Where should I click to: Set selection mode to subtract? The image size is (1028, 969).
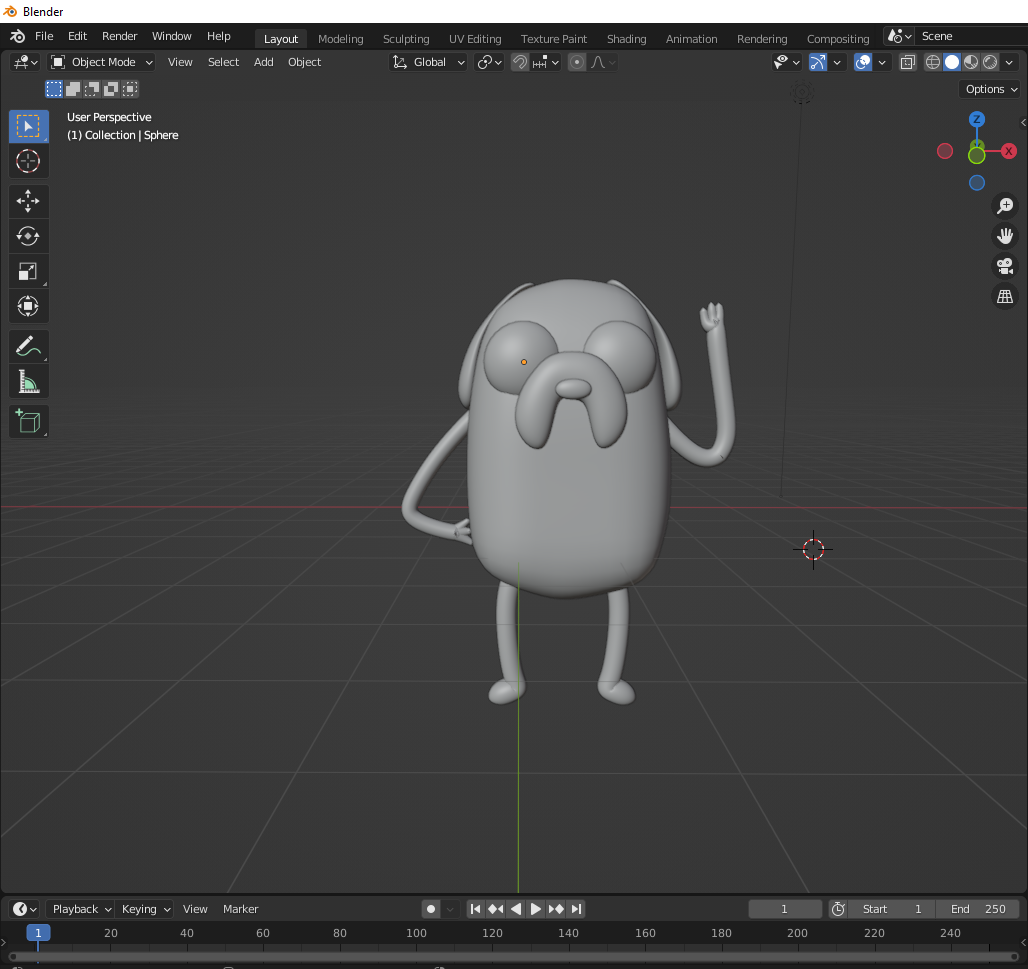click(x=92, y=89)
